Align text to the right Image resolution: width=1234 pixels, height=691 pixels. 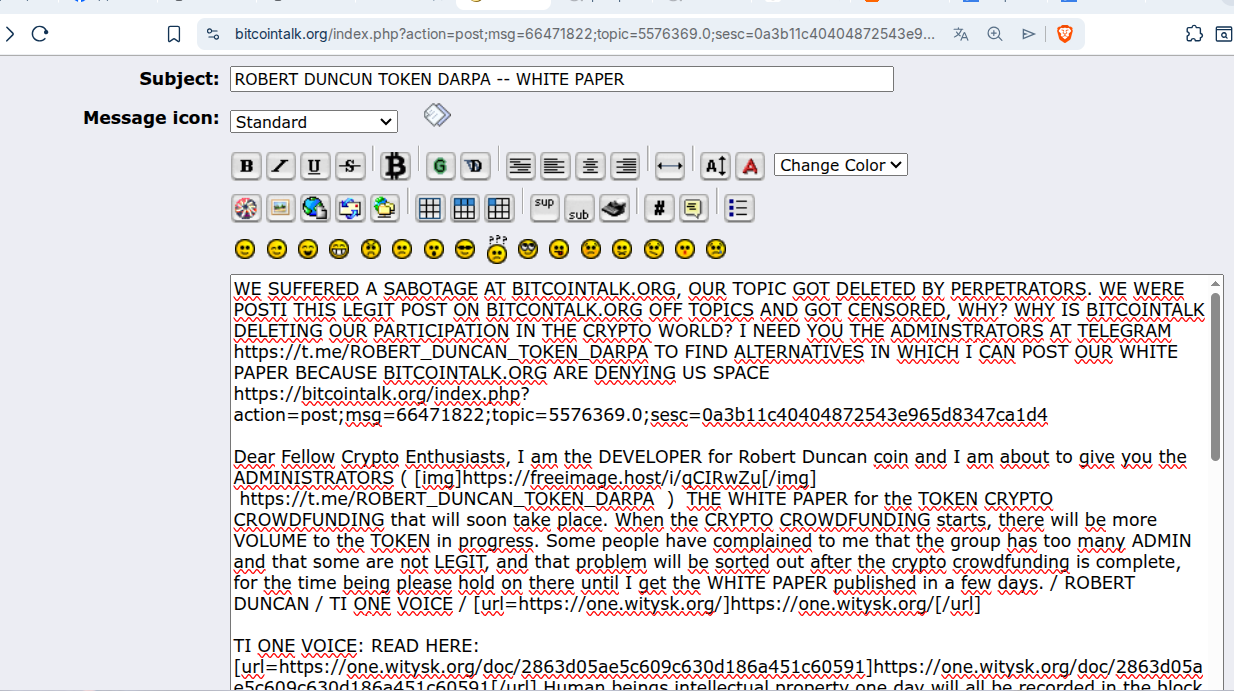(626, 166)
